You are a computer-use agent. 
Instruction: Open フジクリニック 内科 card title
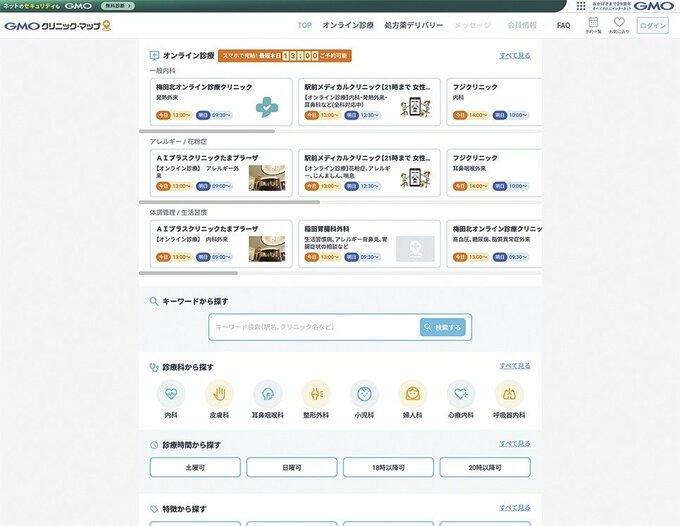pos(475,87)
